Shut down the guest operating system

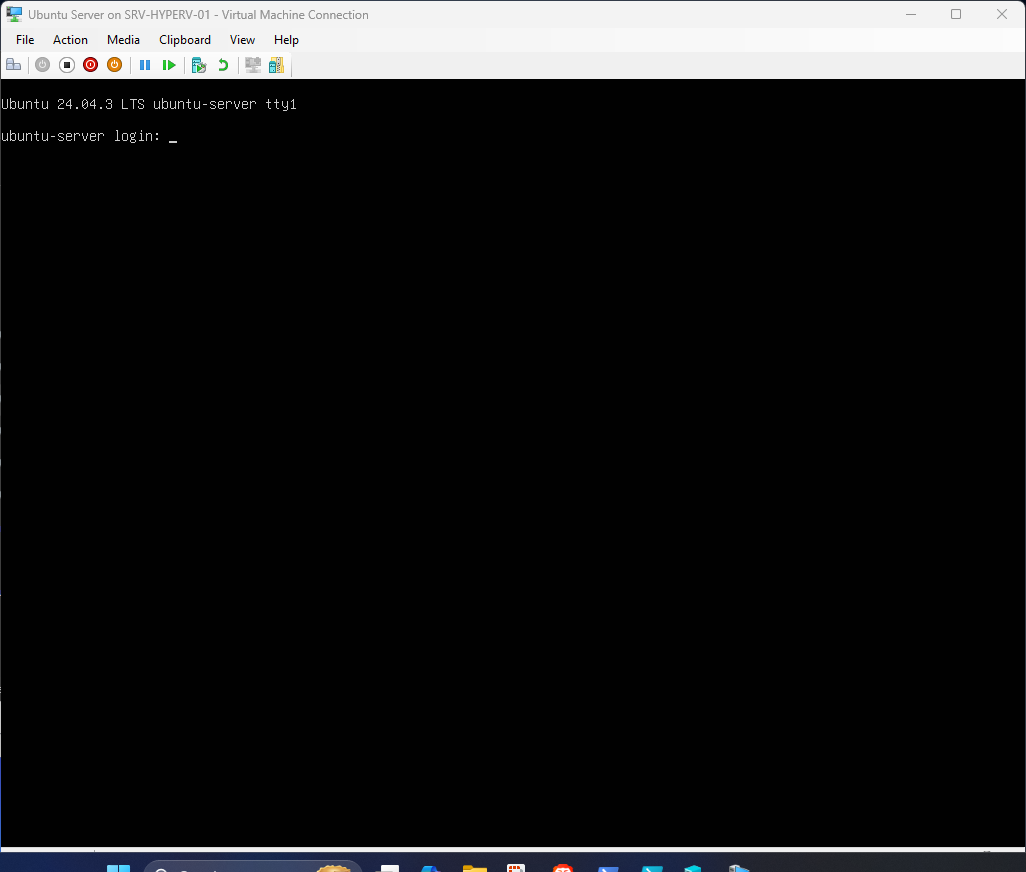pyautogui.click(x=90, y=64)
